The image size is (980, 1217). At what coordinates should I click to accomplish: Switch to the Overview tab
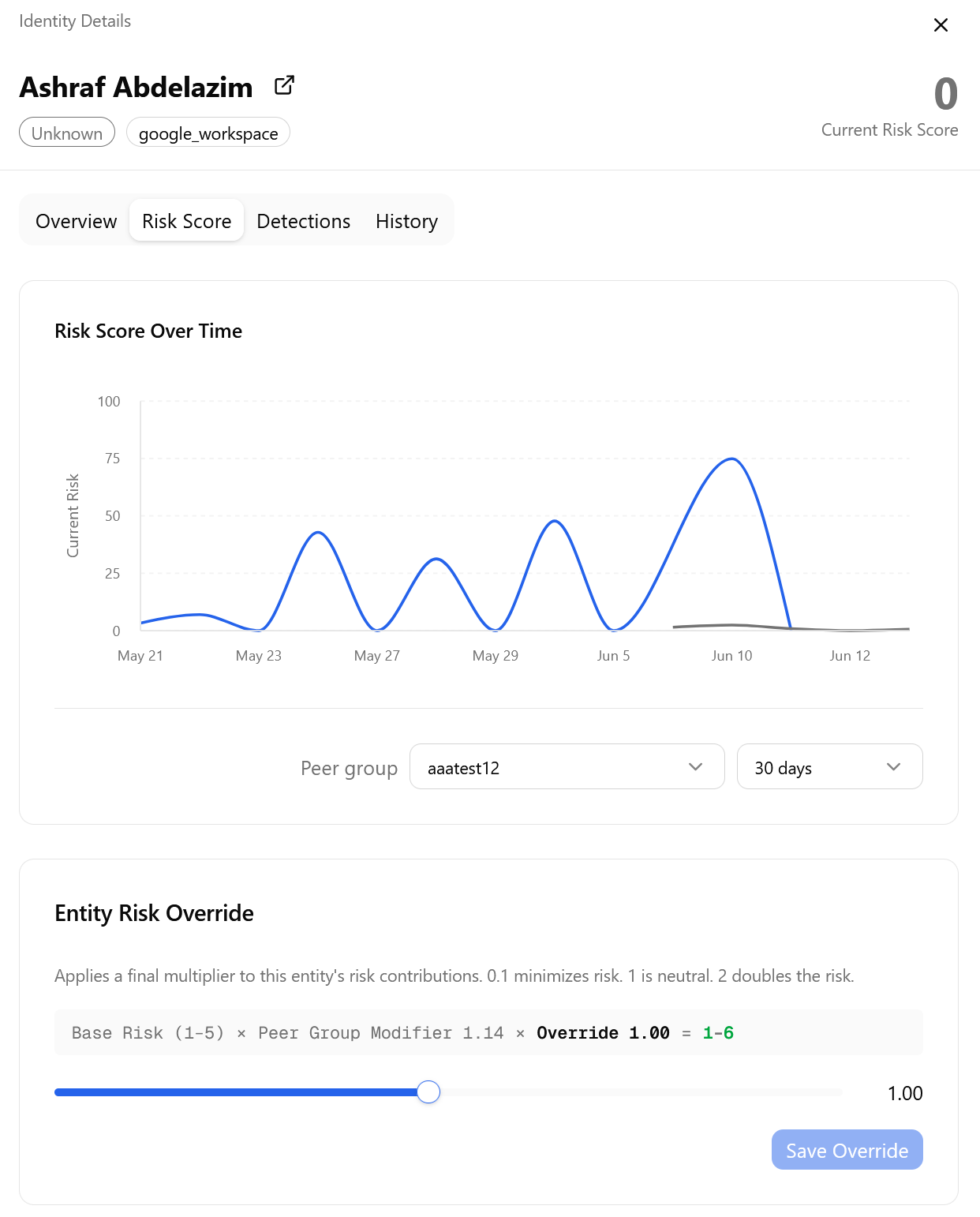coord(77,221)
